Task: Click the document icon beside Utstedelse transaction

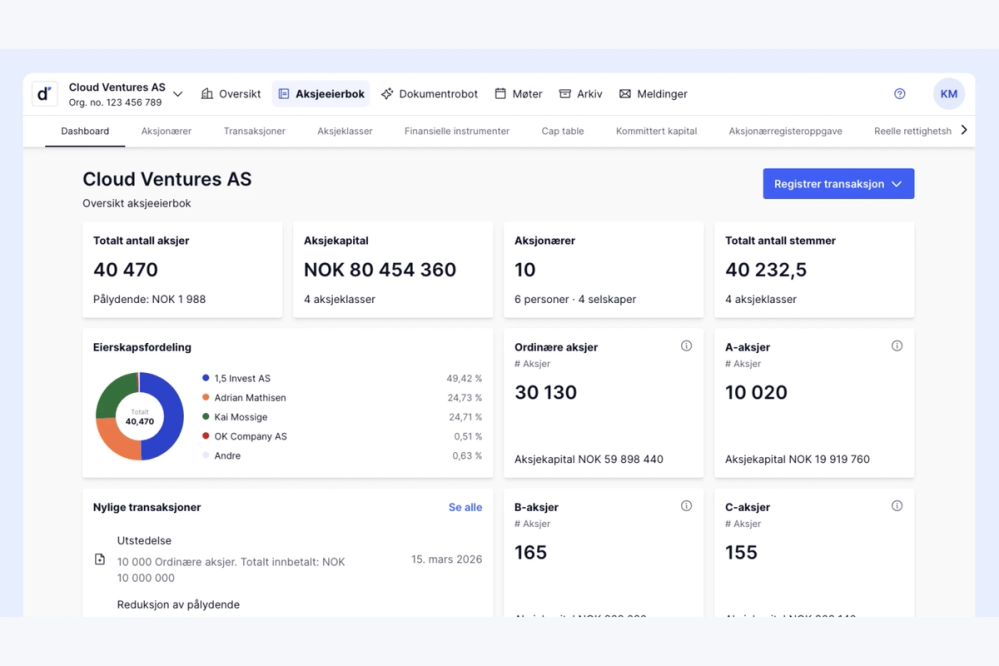Action: point(100,560)
